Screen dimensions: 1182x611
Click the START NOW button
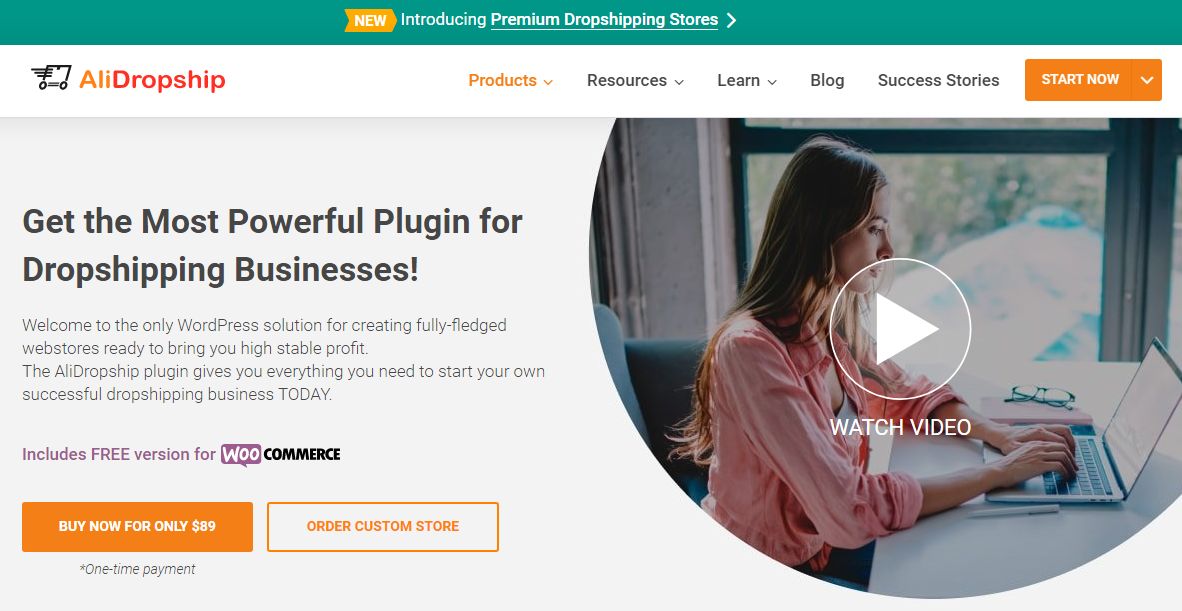point(1079,80)
